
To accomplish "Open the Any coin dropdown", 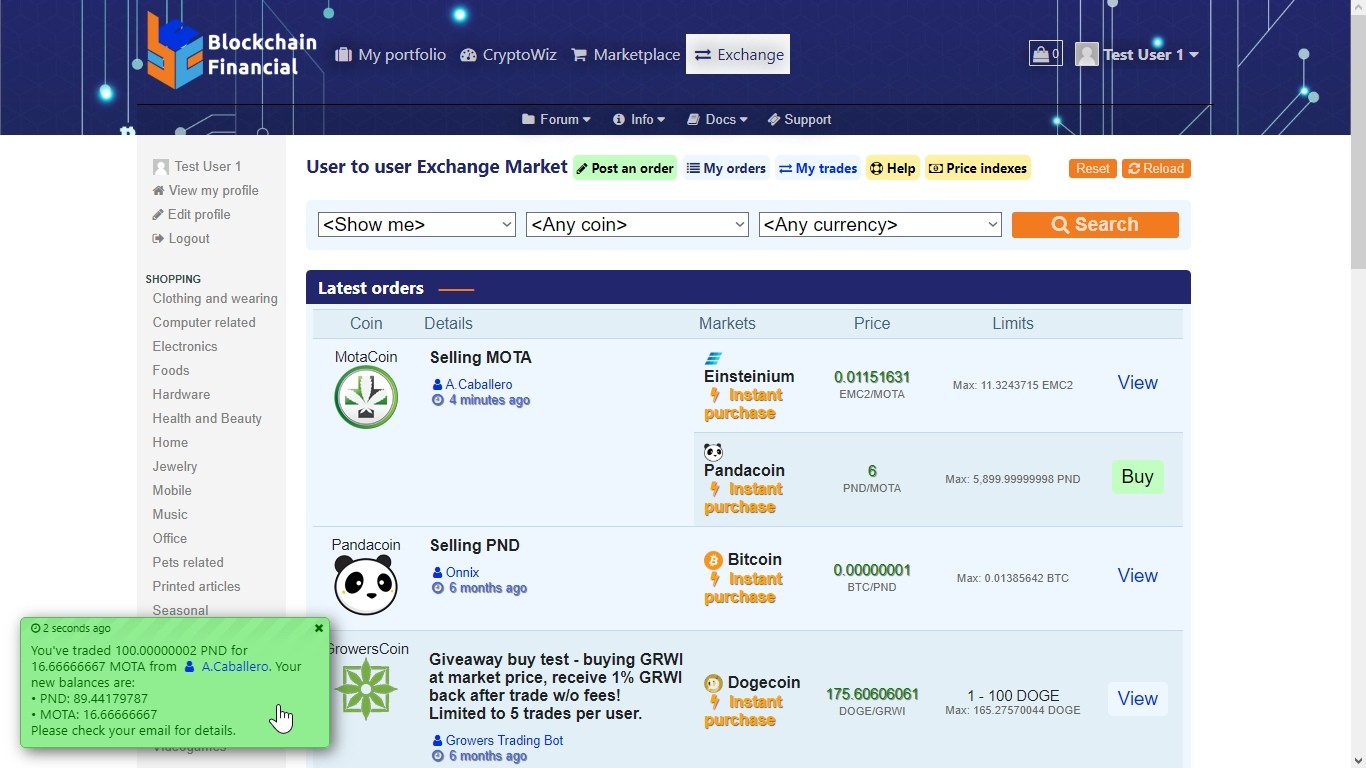I will [637, 225].
